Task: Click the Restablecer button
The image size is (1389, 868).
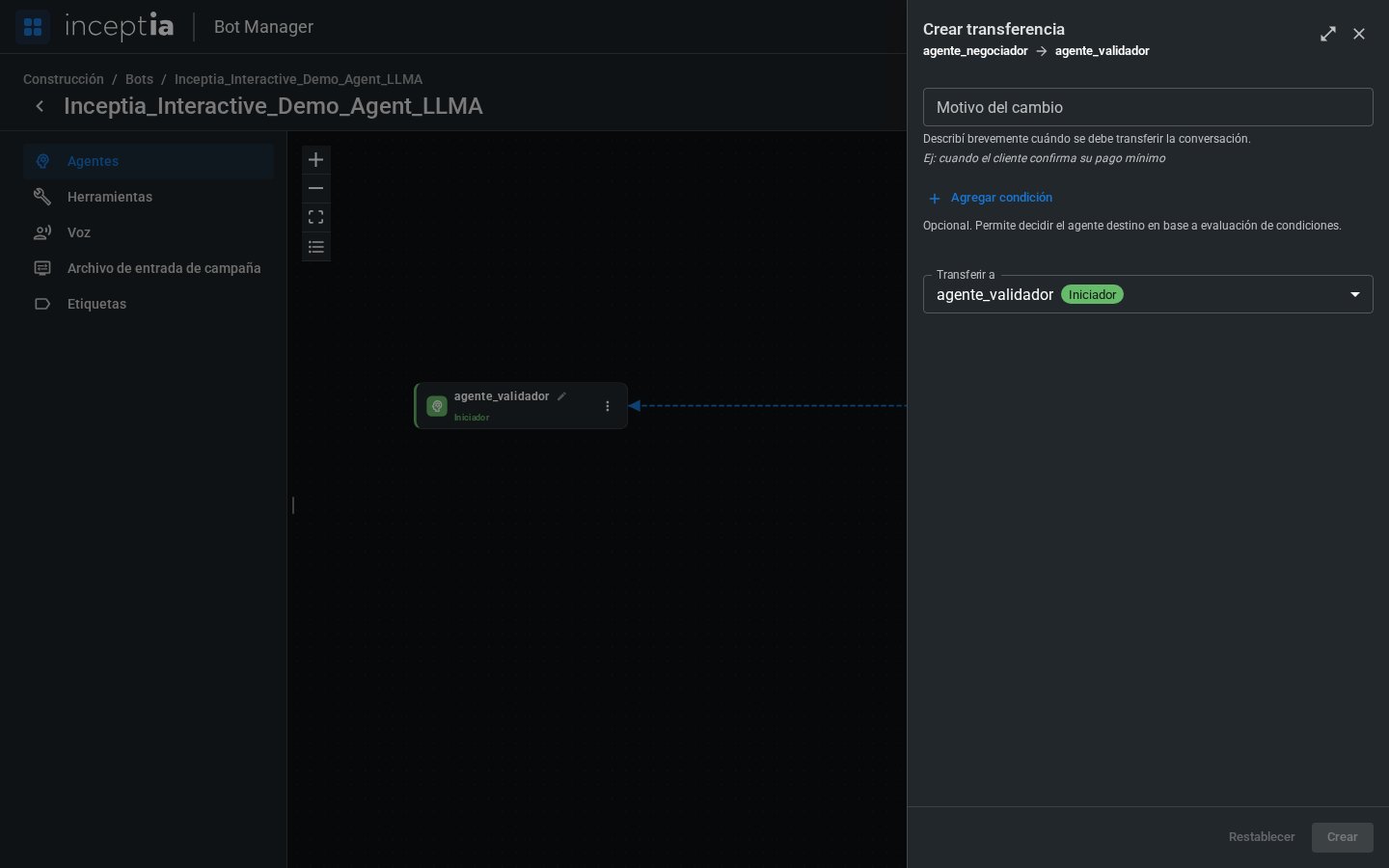Action: click(x=1262, y=837)
